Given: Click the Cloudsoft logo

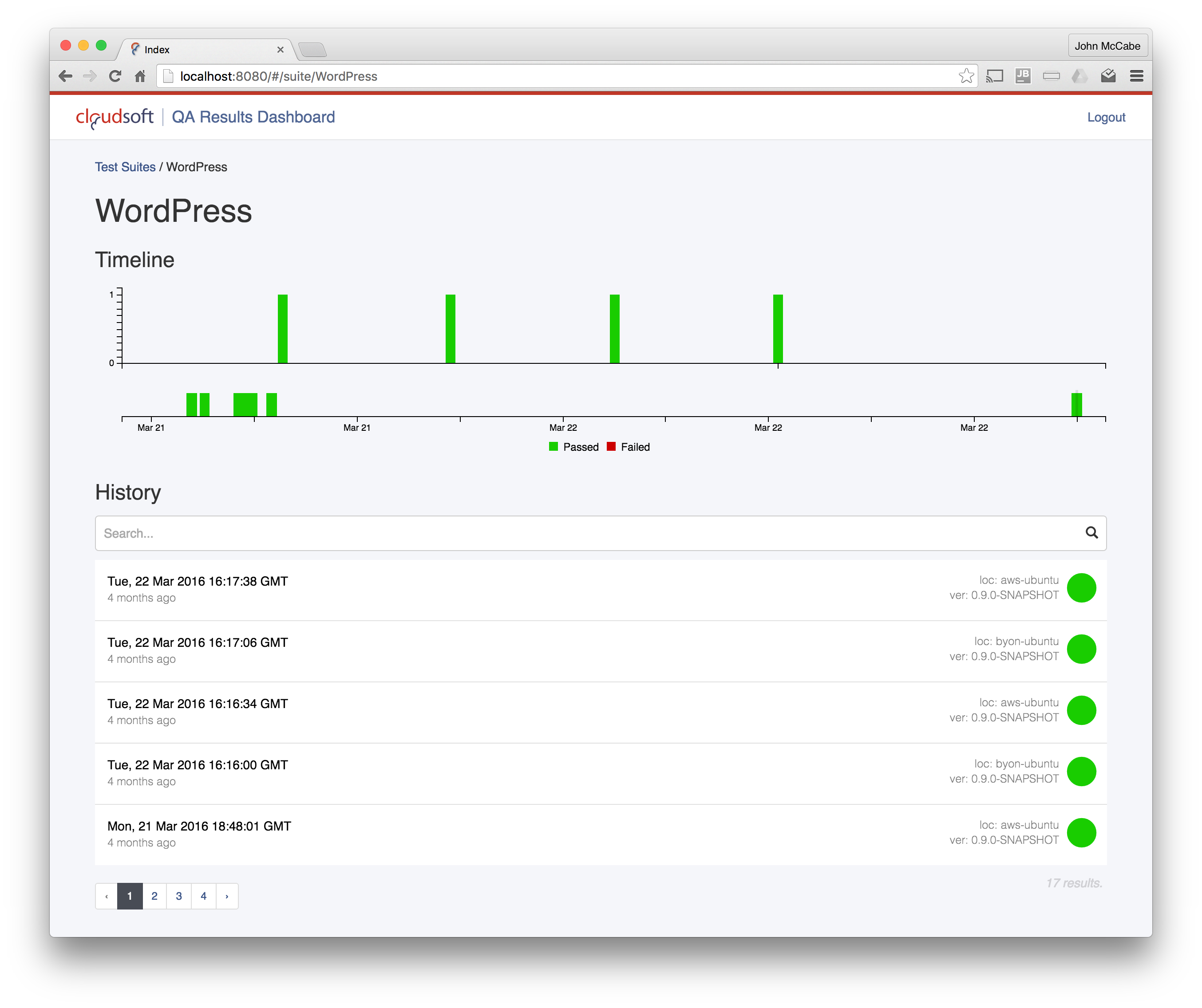Looking at the screenshot, I should (x=115, y=118).
